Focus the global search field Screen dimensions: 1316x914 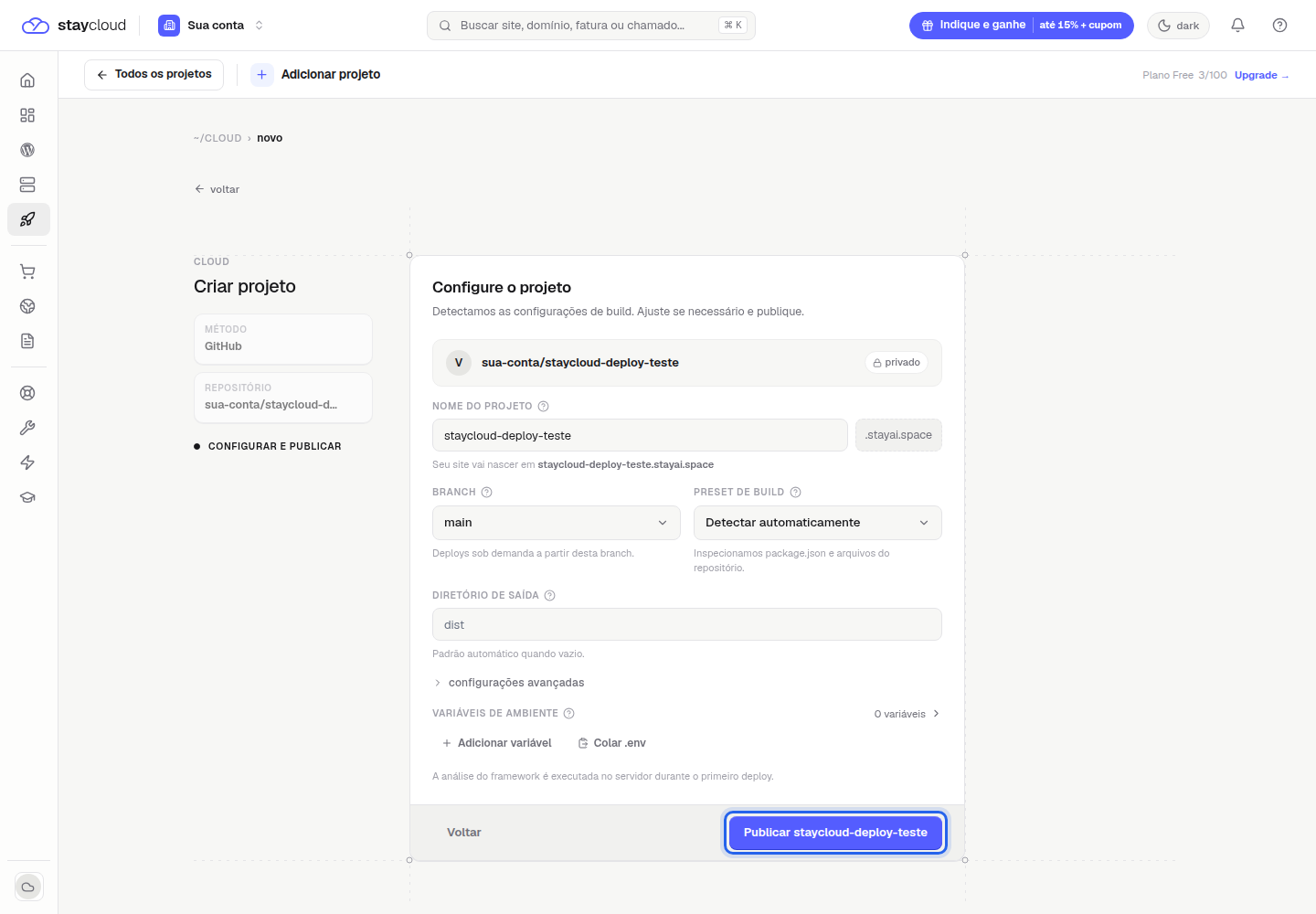[591, 26]
